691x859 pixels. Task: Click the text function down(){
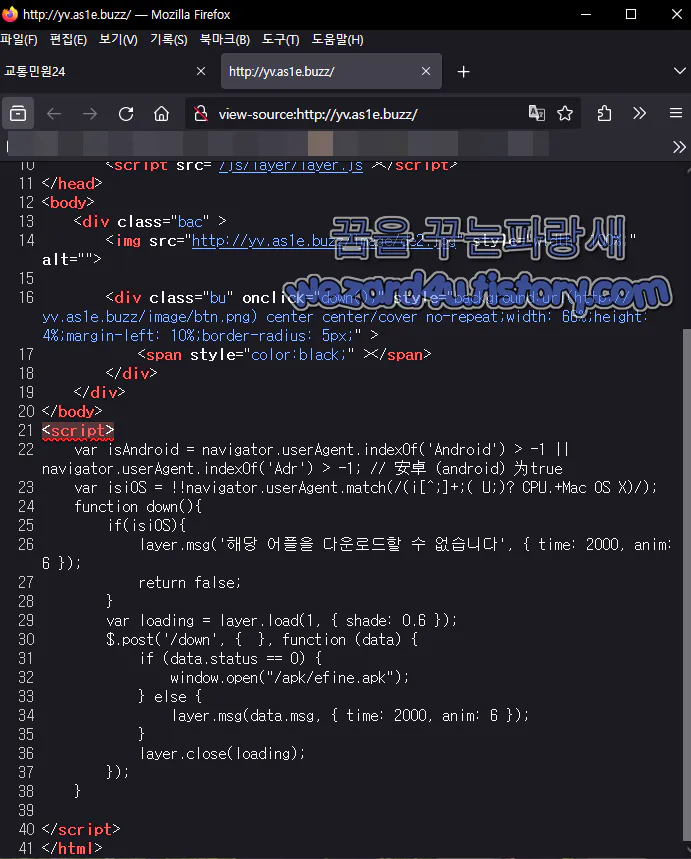click(x=138, y=507)
